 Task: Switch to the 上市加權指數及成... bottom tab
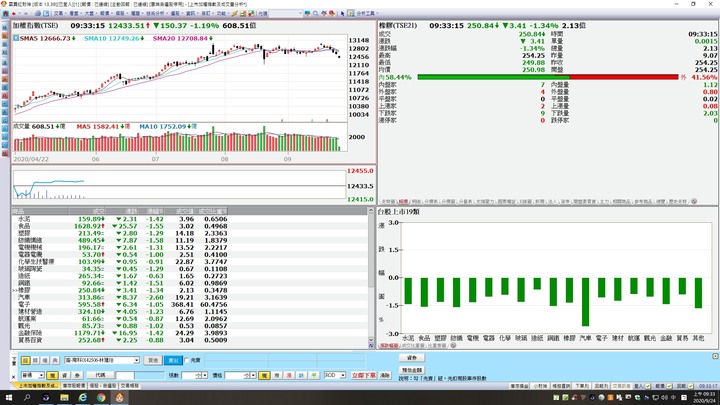[x=36, y=386]
